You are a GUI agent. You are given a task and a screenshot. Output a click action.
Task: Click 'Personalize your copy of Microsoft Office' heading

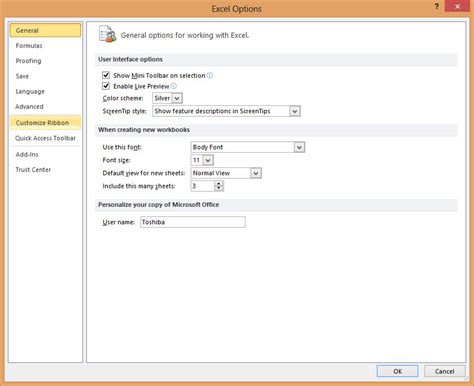pos(159,205)
